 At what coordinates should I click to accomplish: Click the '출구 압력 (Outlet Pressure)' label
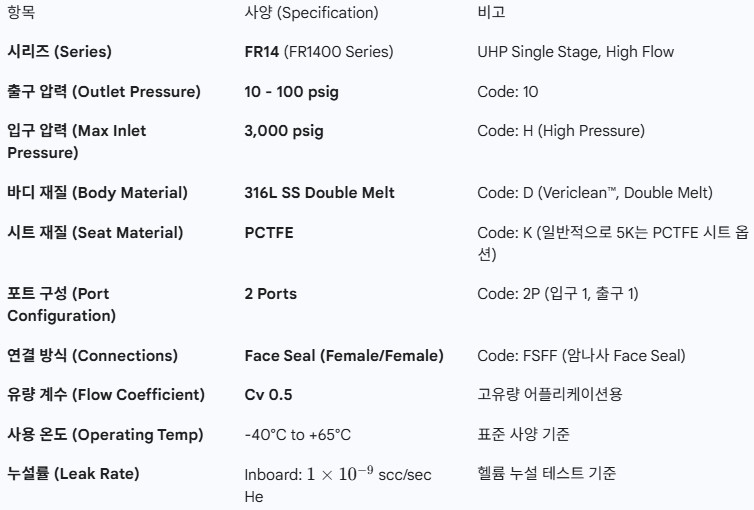coord(104,92)
